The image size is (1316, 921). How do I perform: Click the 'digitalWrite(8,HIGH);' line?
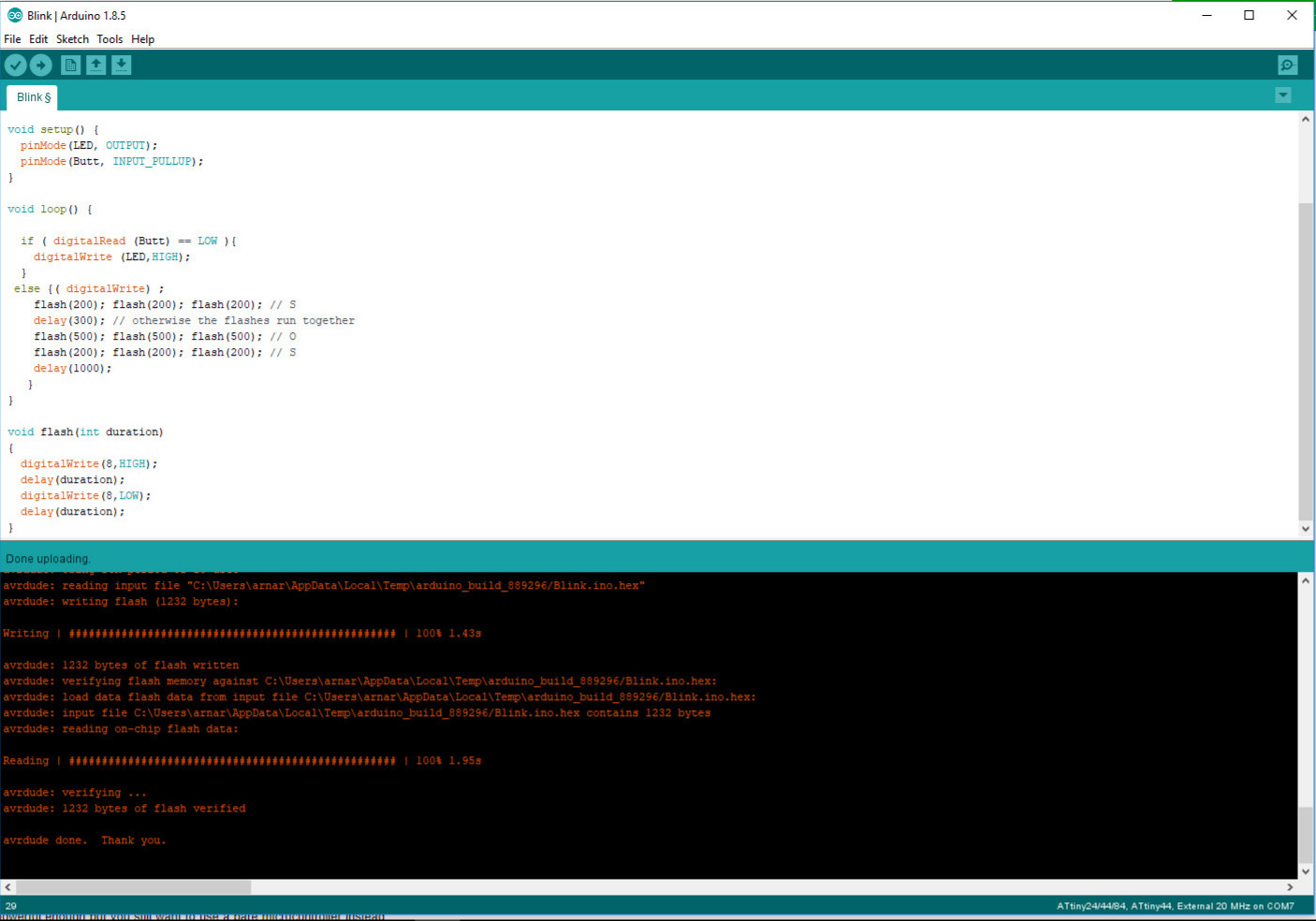coord(89,464)
